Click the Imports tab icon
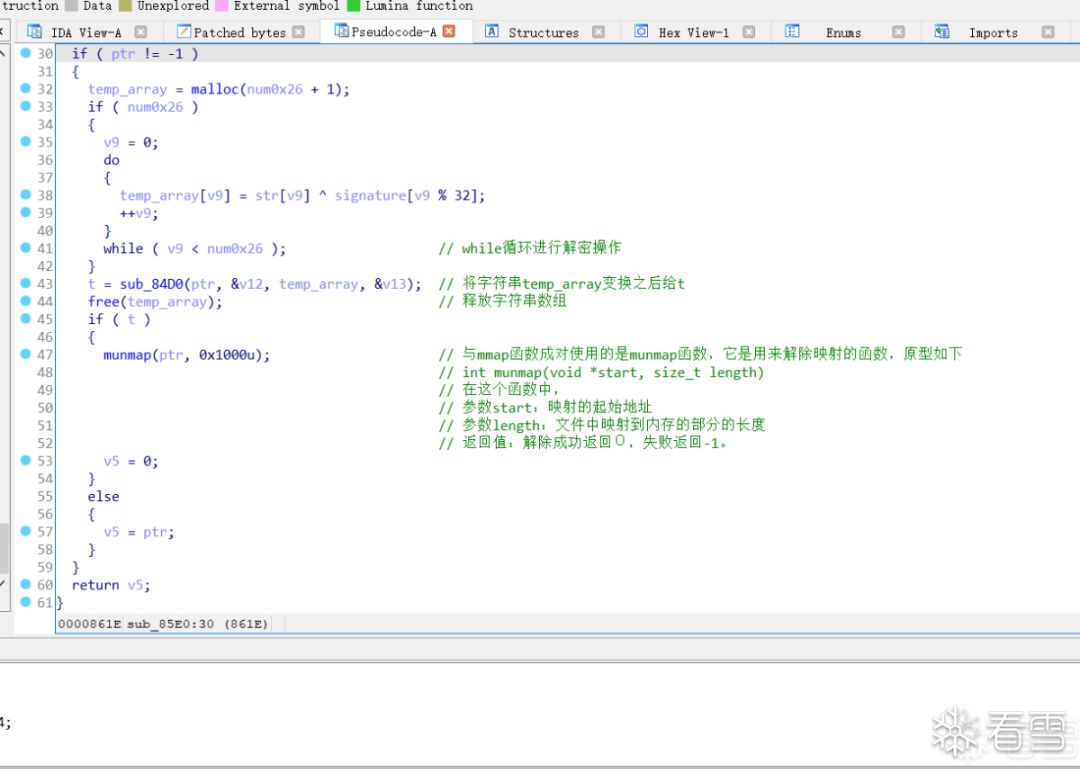The width and height of the screenshot is (1080, 773). point(942,32)
